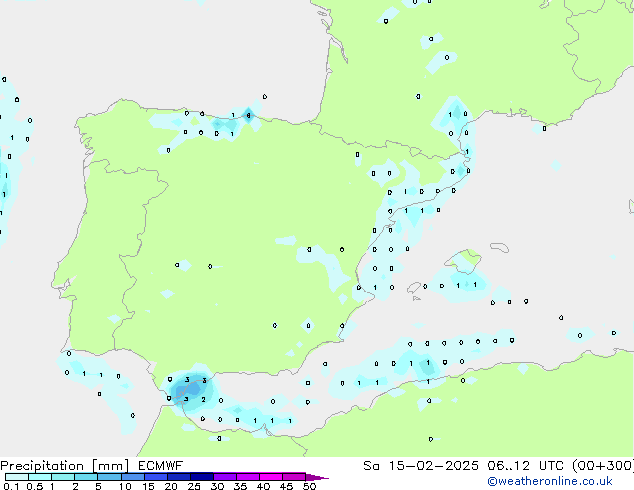Click the legend label "30"
The height and width of the screenshot is (490, 634).
tap(217, 486)
